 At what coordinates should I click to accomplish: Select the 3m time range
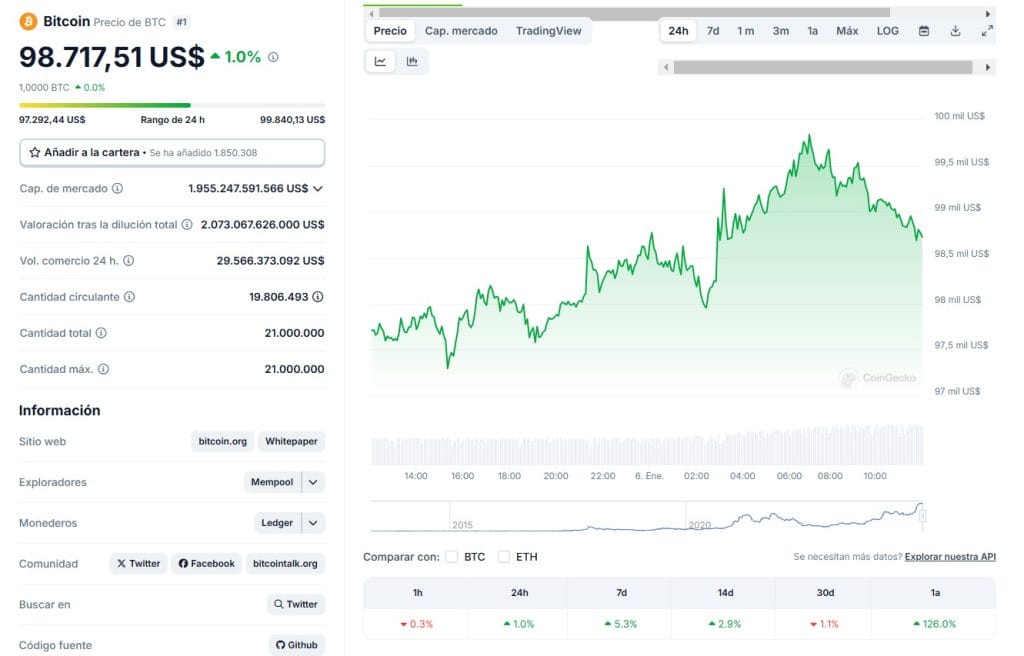(780, 31)
